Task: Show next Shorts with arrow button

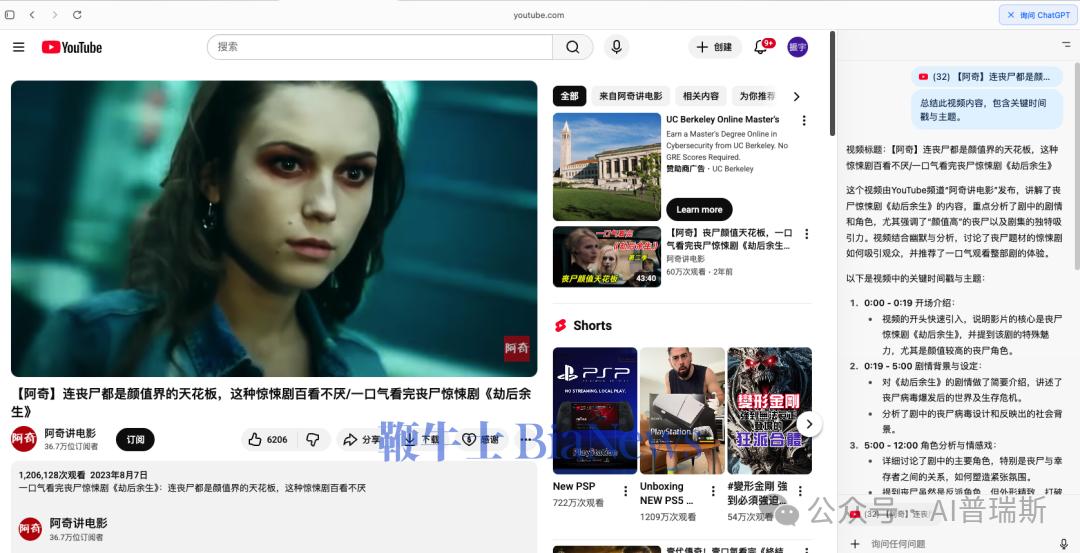Action: click(809, 424)
